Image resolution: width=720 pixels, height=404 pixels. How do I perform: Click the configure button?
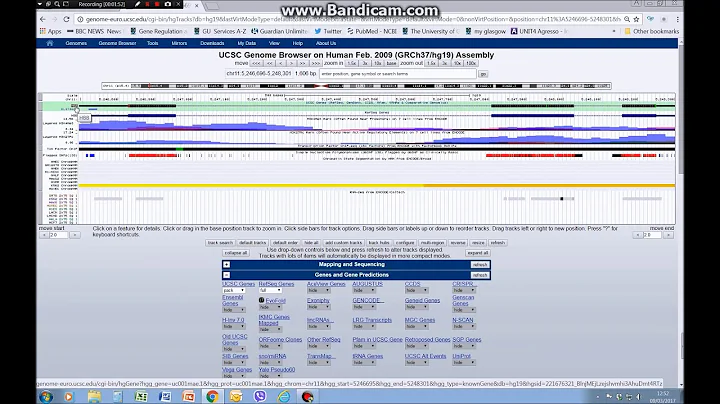[405, 242]
